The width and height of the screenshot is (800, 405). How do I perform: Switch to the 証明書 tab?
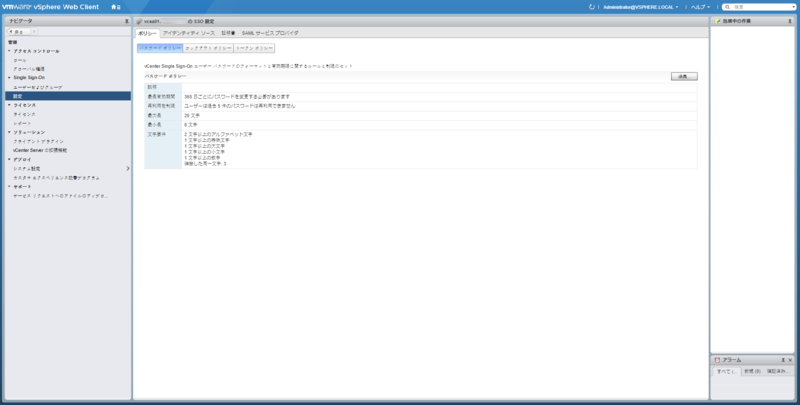pos(228,33)
